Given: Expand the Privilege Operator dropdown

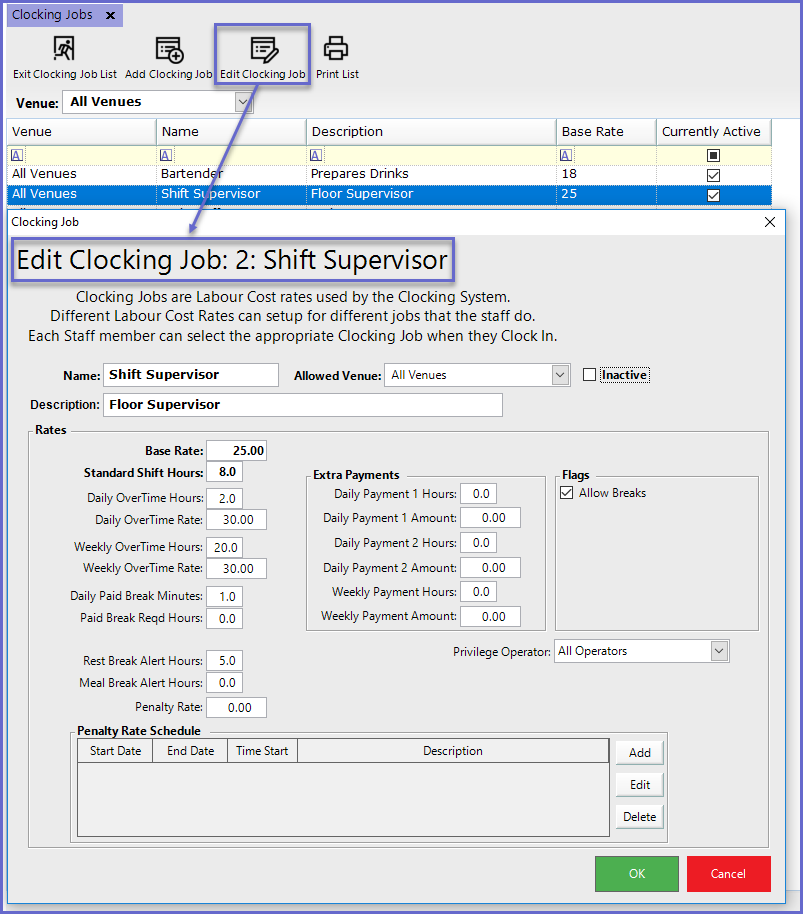Looking at the screenshot, I should [x=719, y=651].
